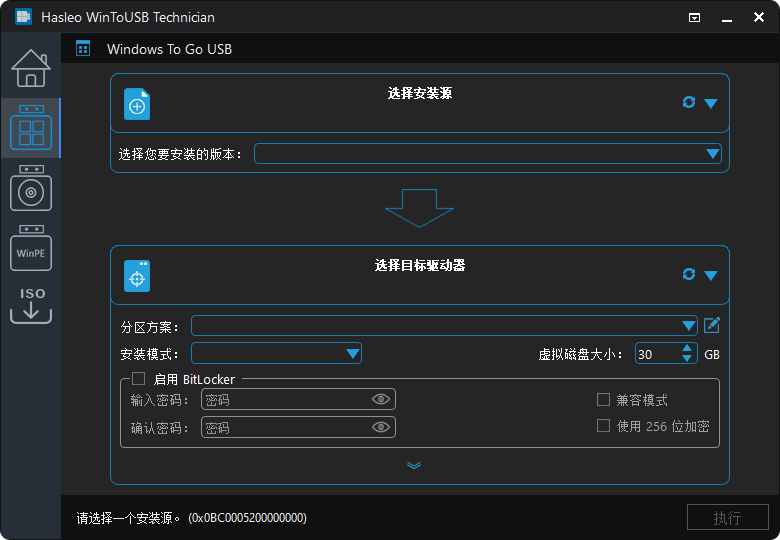Click the 选择您要安装的版本 label
The height and width of the screenshot is (540, 780).
tap(180, 154)
